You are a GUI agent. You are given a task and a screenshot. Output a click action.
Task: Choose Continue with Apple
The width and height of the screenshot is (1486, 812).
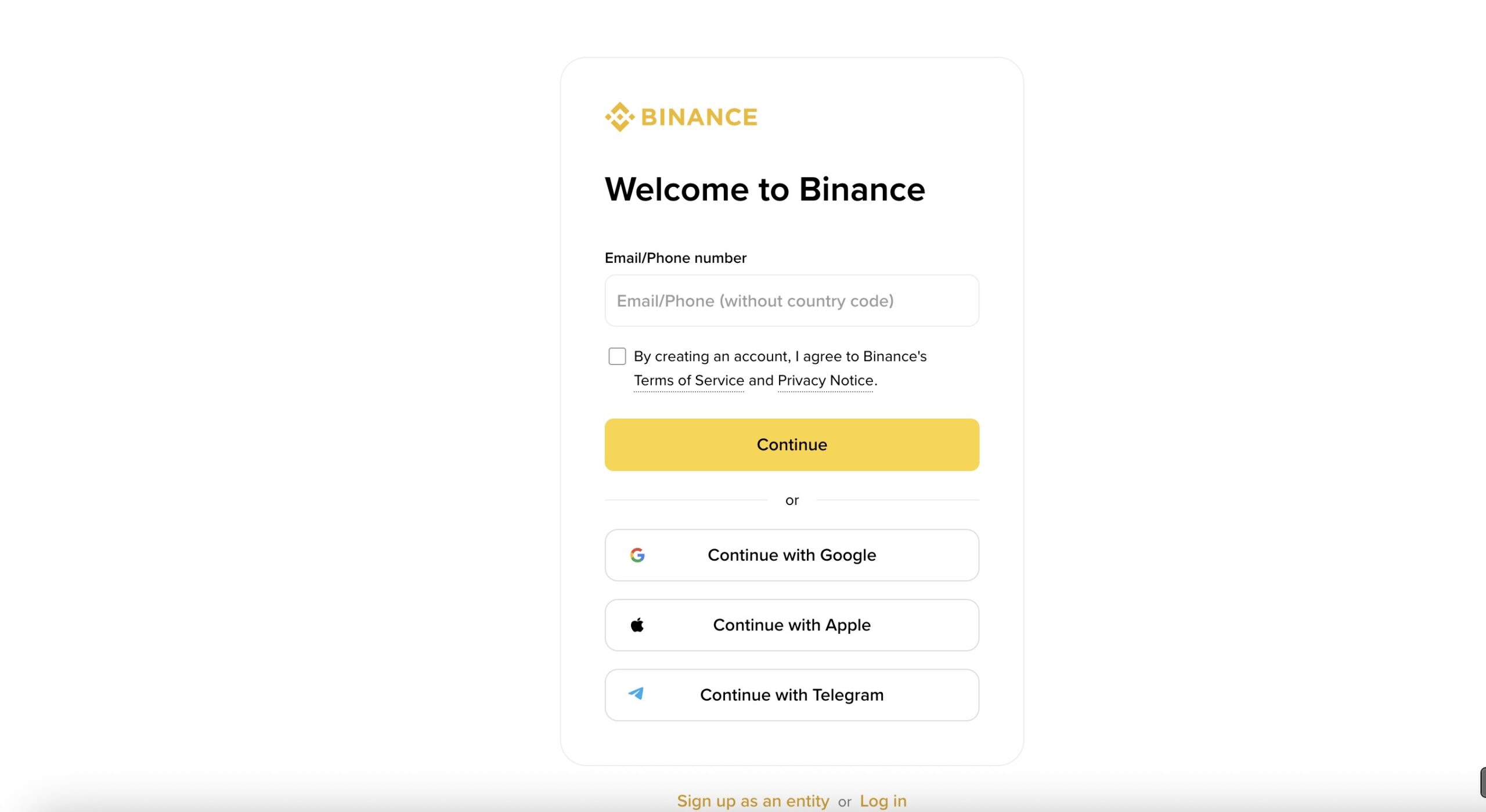tap(792, 625)
